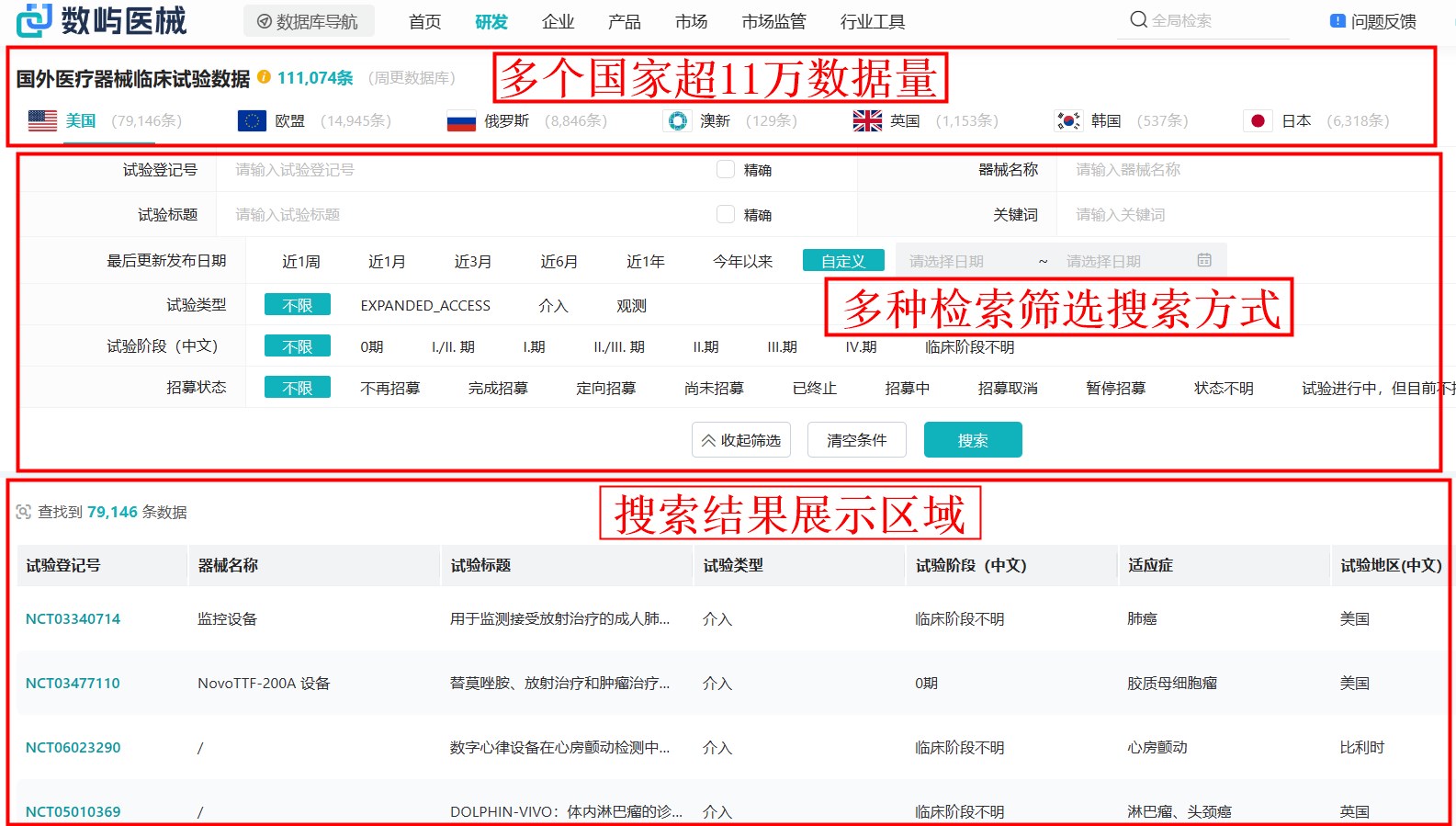Screen dimensions: 1456x826
Task: Select the Russia flag 俄罗斯 database
Action: click(461, 121)
